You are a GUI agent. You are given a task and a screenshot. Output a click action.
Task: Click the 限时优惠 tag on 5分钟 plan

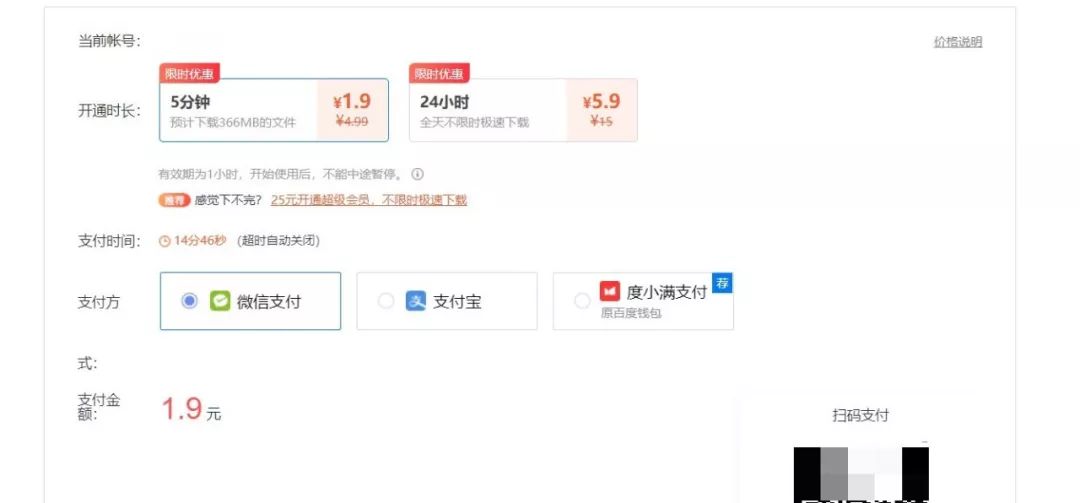coord(189,73)
